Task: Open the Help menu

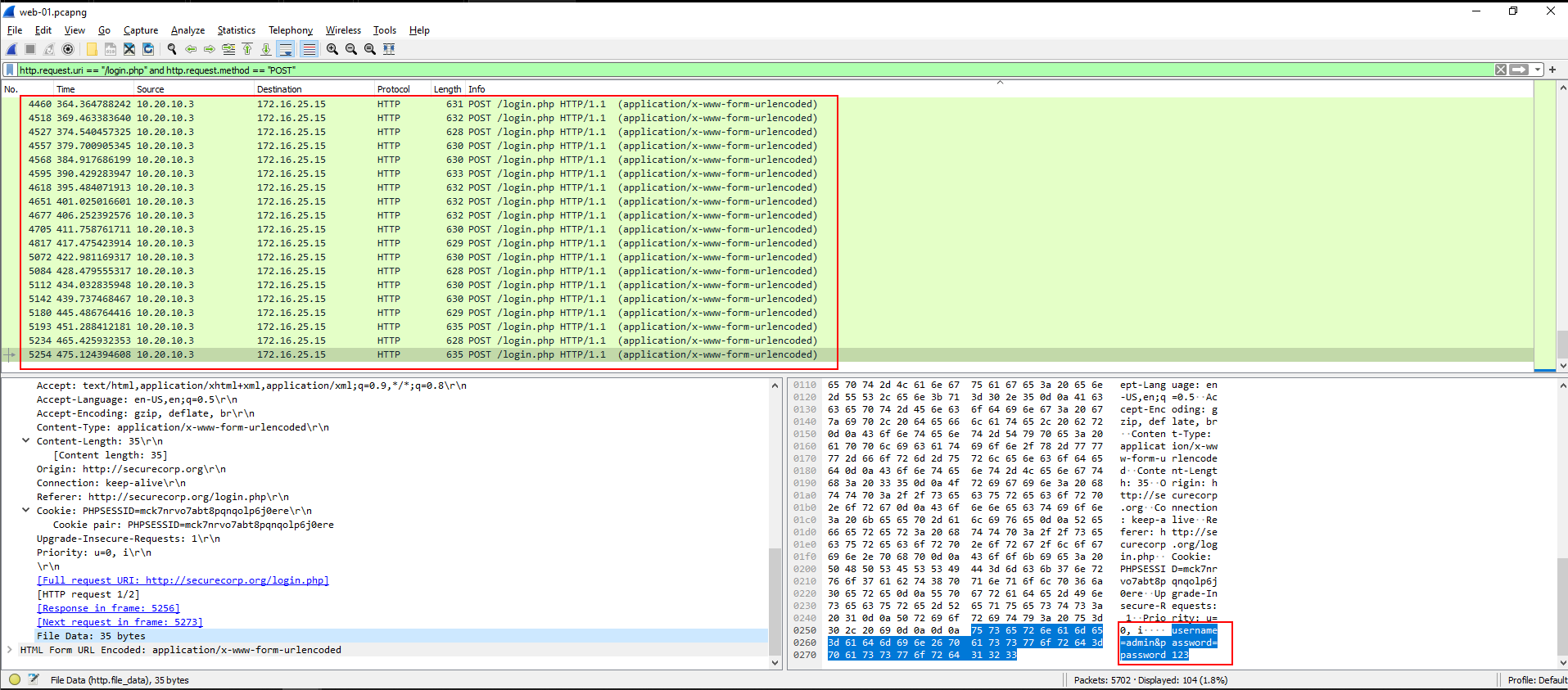Action: [419, 30]
